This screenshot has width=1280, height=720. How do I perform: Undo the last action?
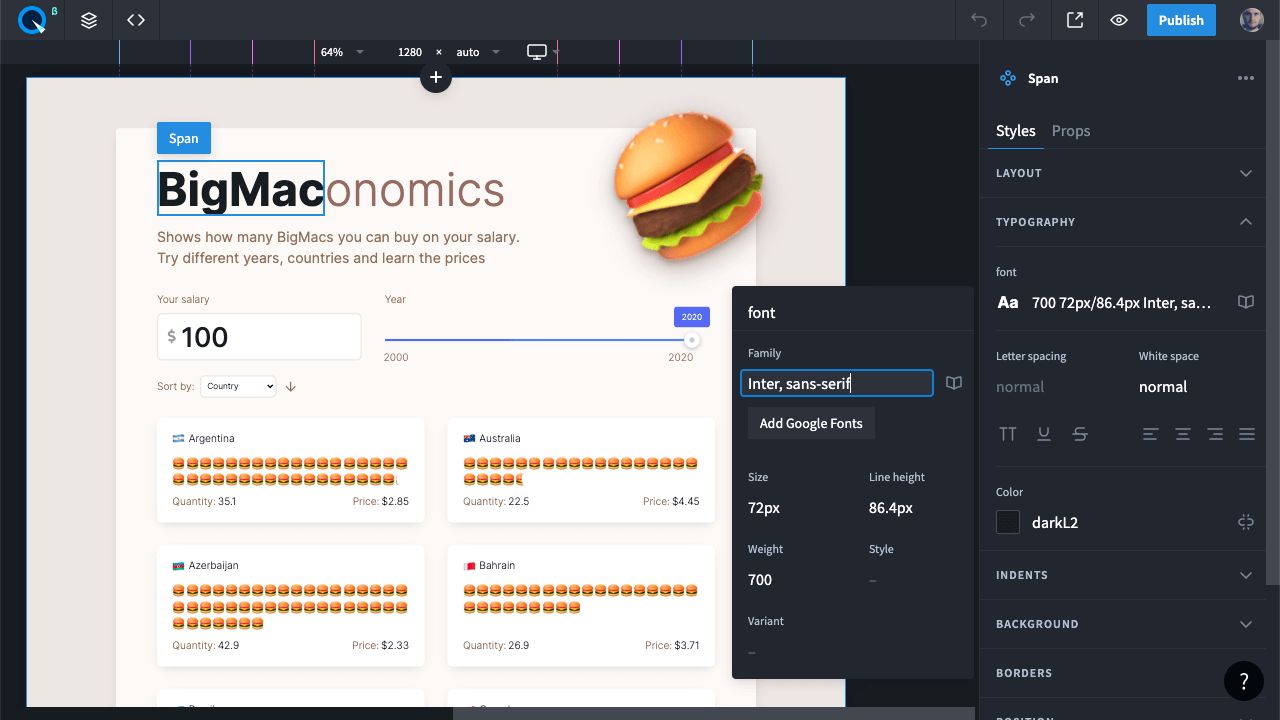point(979,20)
